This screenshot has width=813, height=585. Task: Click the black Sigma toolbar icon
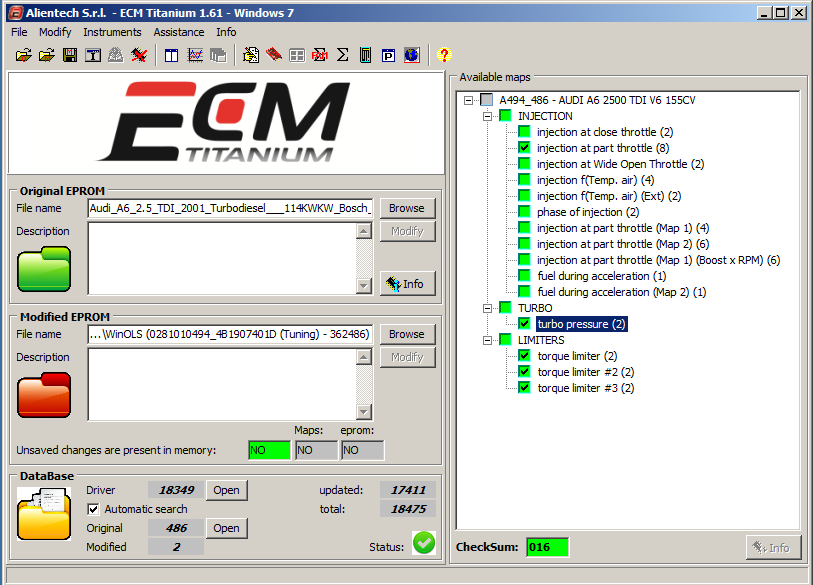(x=343, y=55)
